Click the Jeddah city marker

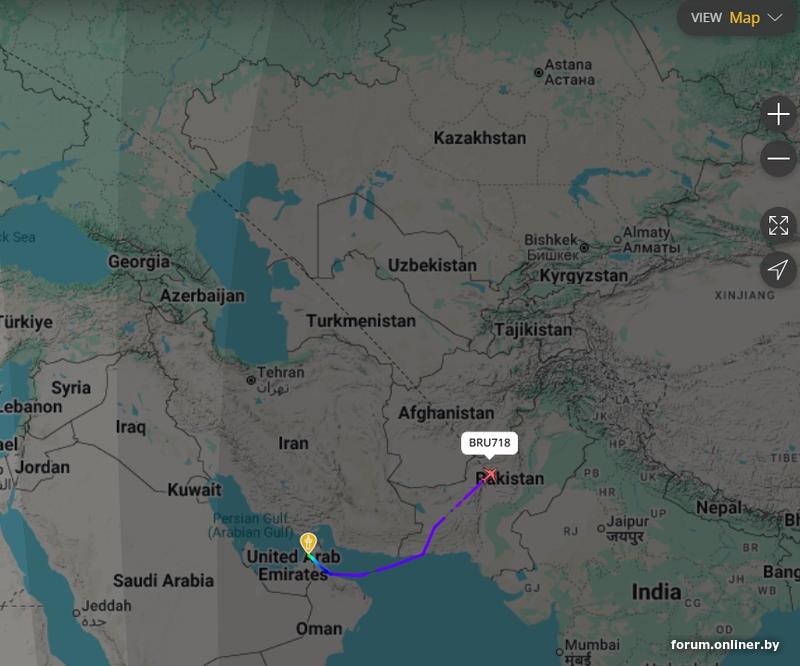pyautogui.click(x=76, y=613)
